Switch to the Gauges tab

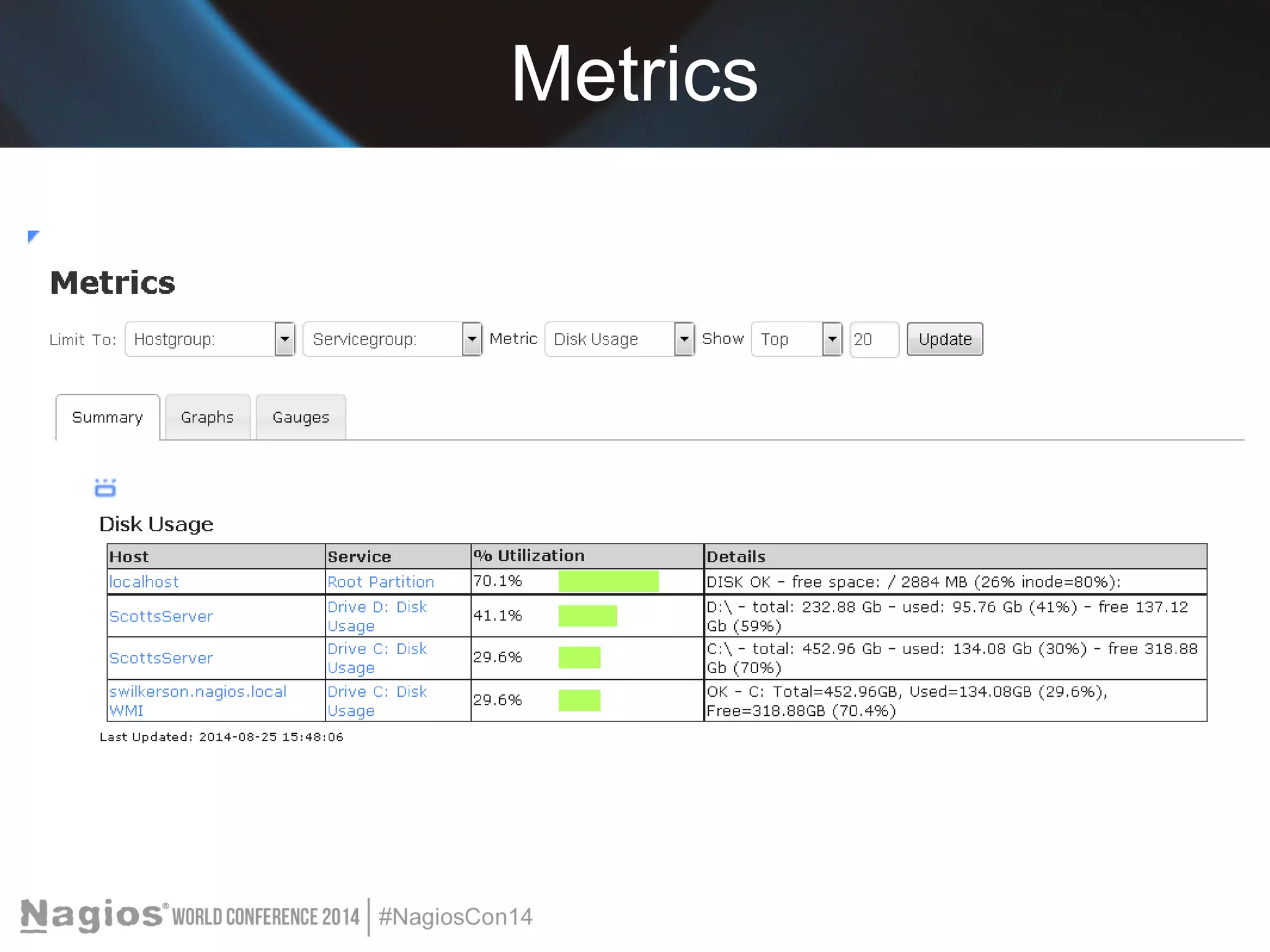point(301,417)
